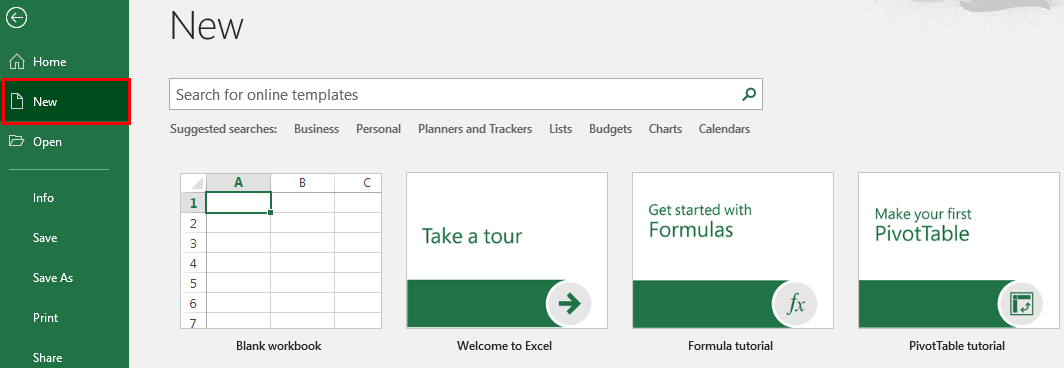Click the Open folder icon
The image size is (1064, 368).
(17, 141)
